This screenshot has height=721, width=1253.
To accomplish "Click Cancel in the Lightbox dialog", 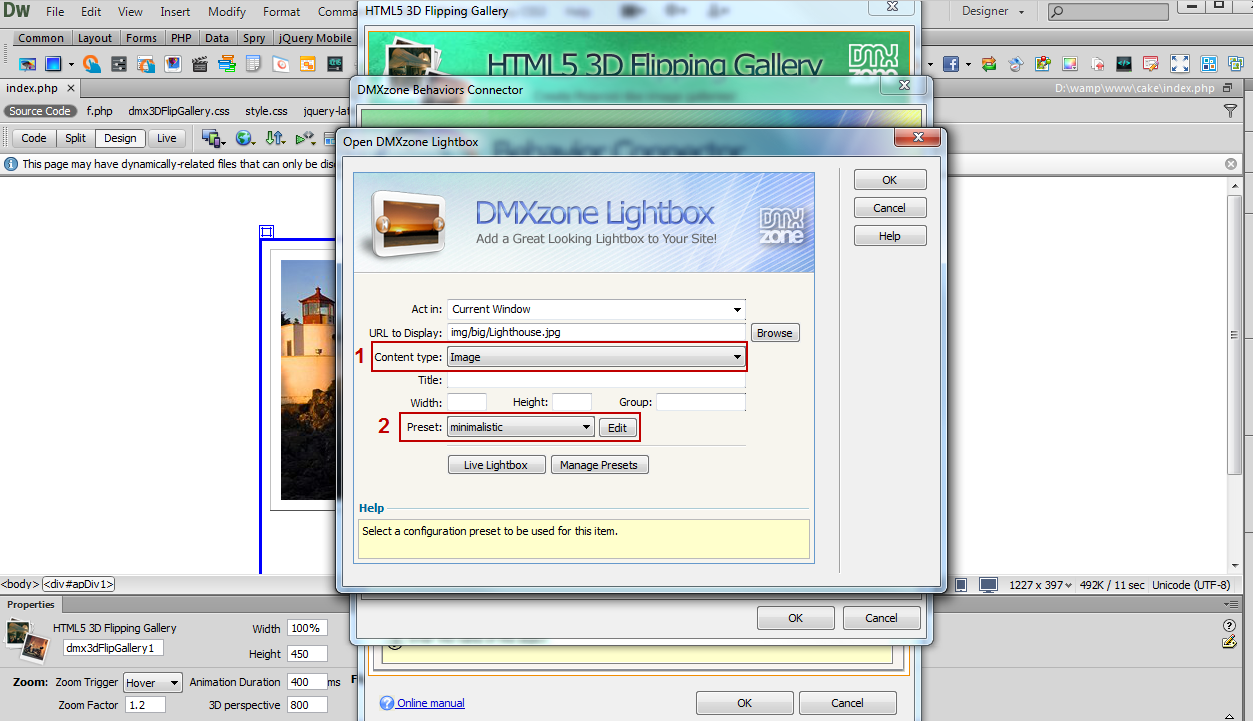I will (x=890, y=208).
